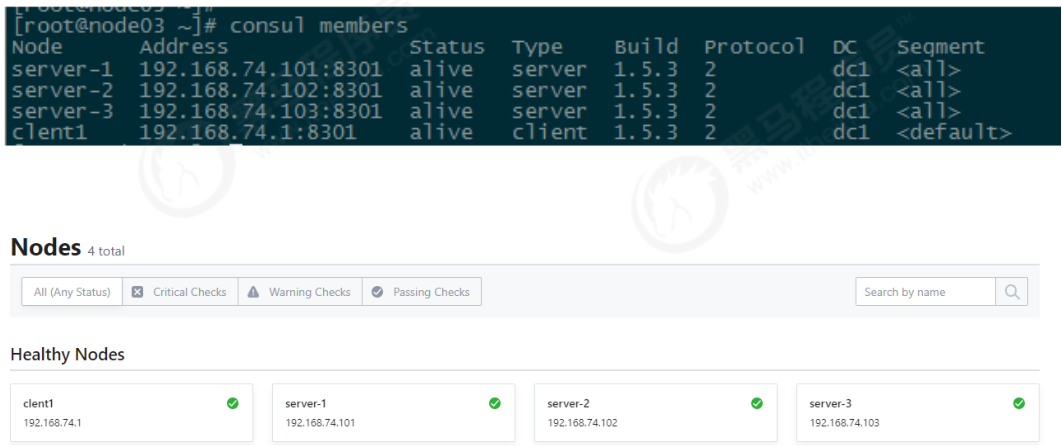Screen dimensions: 1062x446
Task: Focus the Search by name field
Action: [925, 292]
